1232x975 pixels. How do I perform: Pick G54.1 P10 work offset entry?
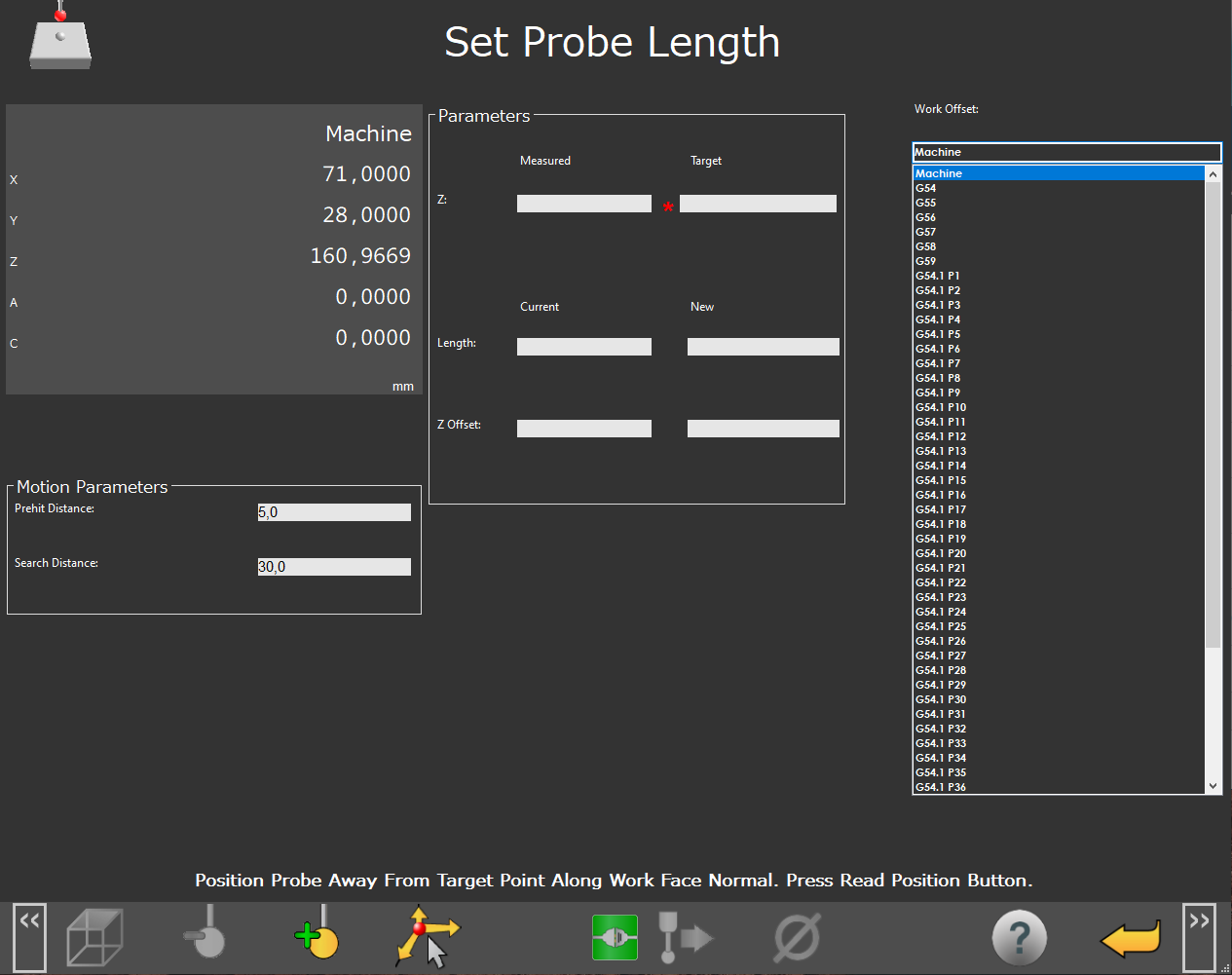tap(941, 407)
